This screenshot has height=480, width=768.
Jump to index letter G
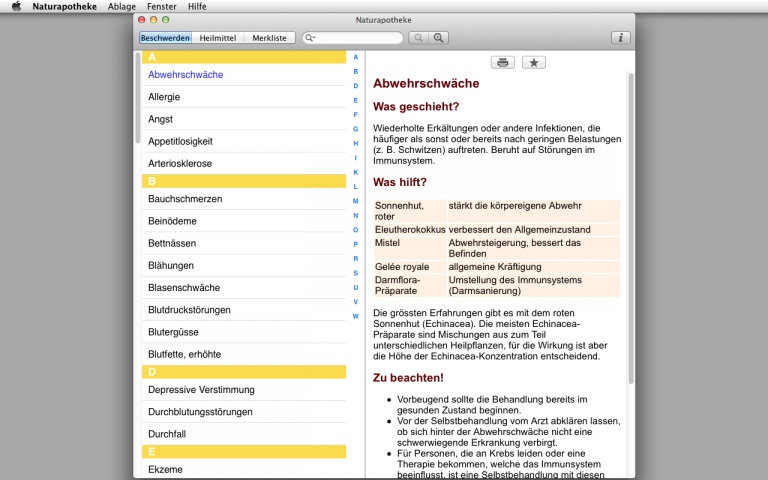tap(356, 129)
